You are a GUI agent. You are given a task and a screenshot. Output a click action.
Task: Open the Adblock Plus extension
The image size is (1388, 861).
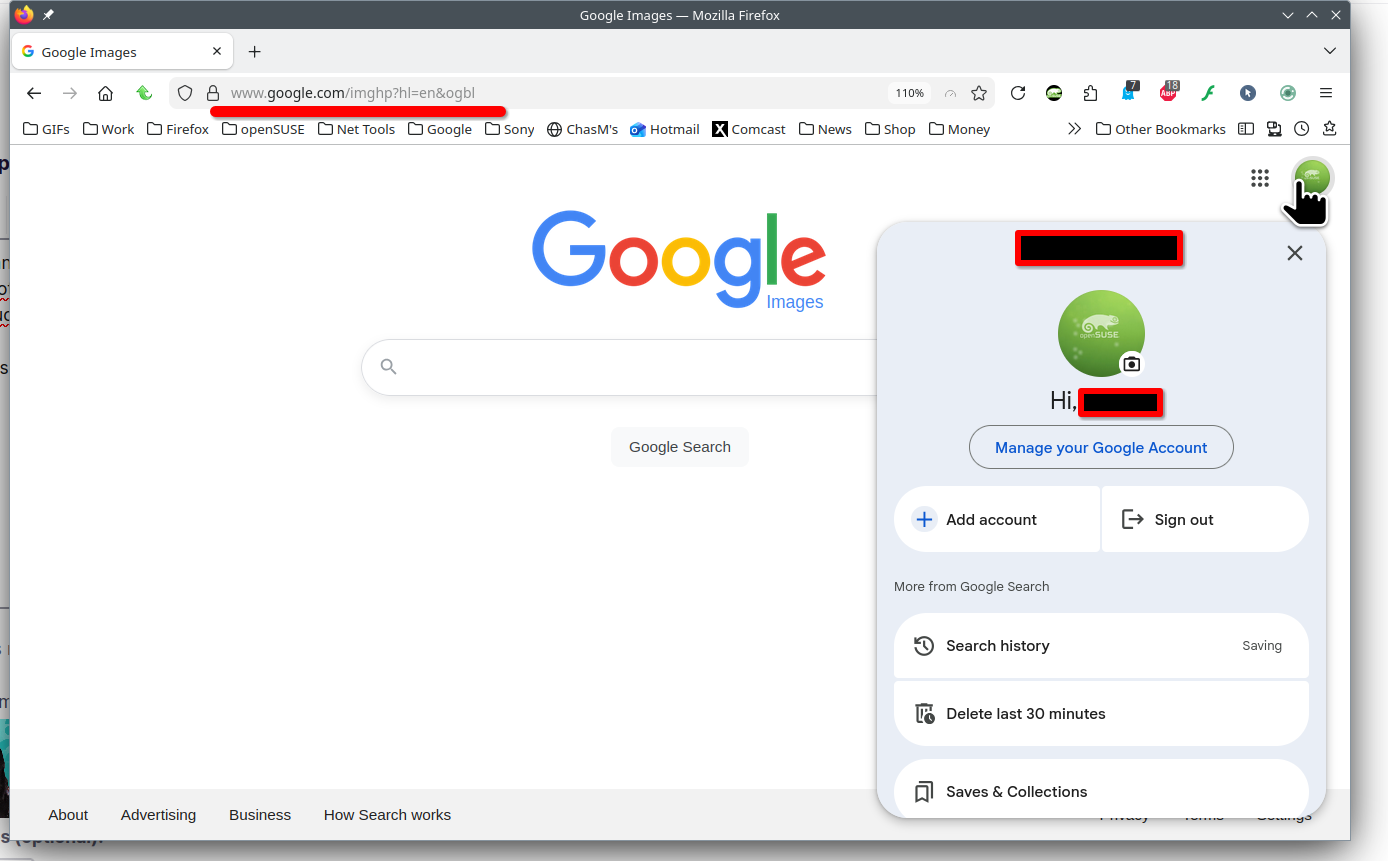(1168, 92)
